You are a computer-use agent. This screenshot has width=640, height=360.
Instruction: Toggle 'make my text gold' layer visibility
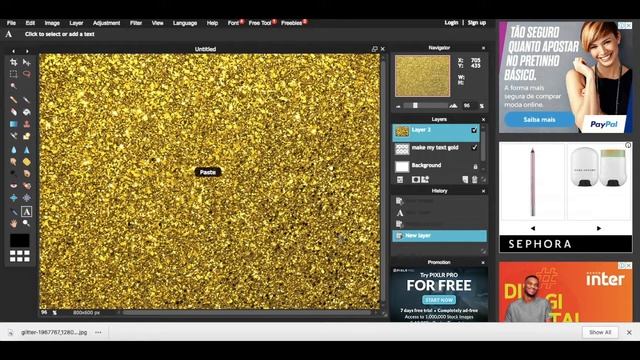pos(474,147)
